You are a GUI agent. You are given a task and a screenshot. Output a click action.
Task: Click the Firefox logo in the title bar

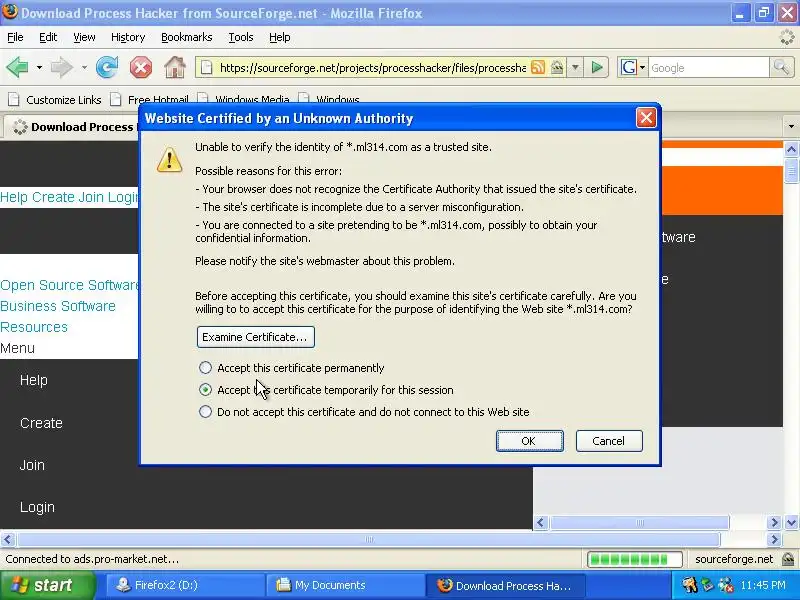click(10, 12)
